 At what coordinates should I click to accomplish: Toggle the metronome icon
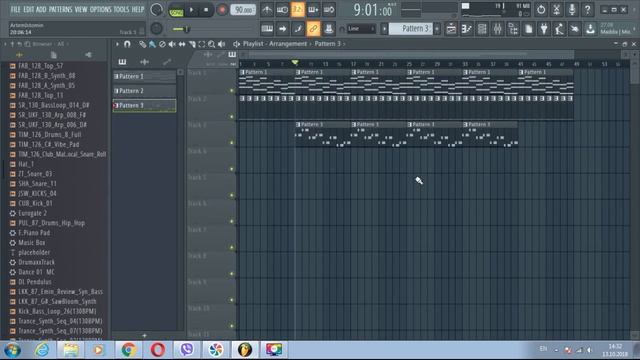click(x=267, y=9)
